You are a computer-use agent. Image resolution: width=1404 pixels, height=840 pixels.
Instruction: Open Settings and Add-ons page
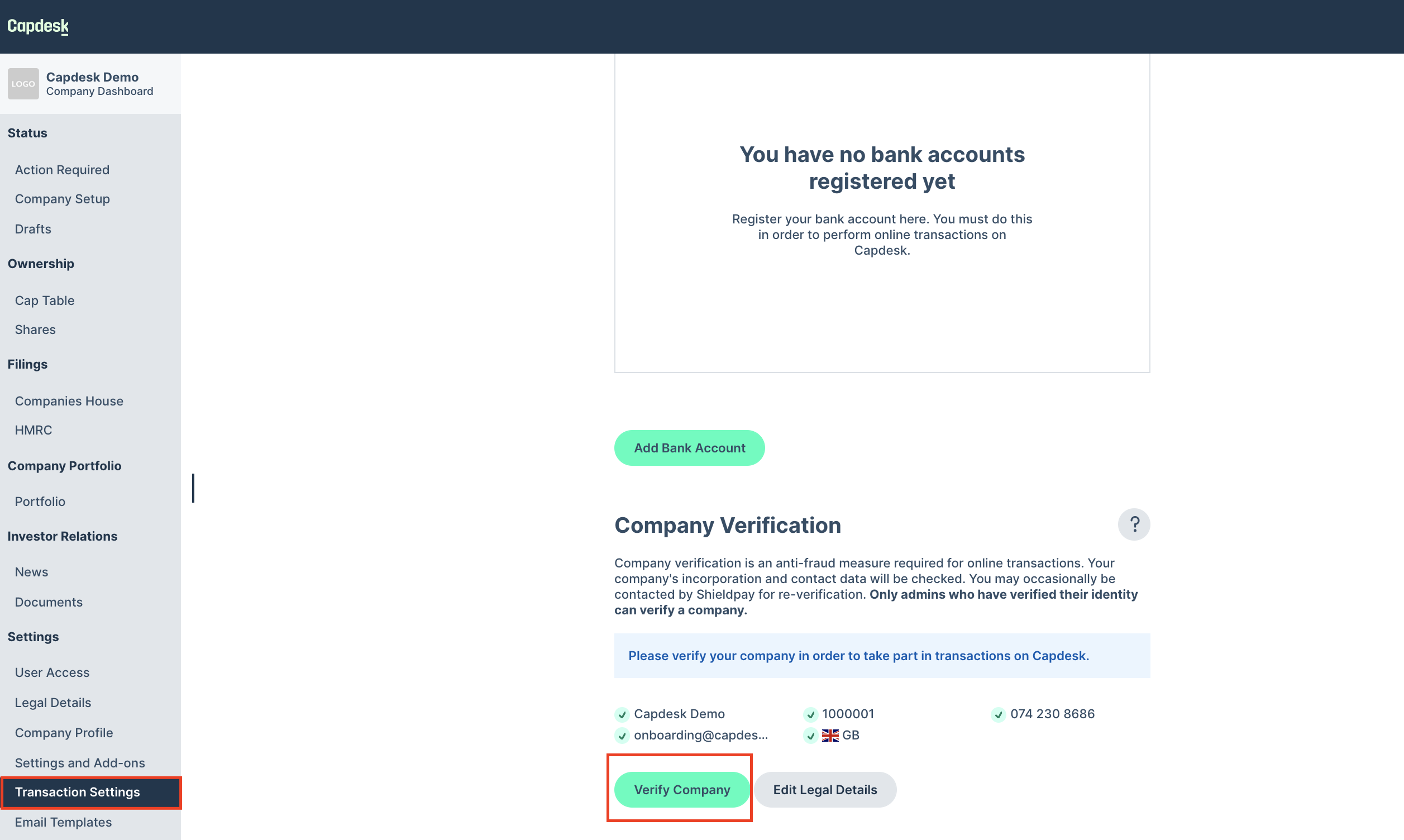point(80,762)
